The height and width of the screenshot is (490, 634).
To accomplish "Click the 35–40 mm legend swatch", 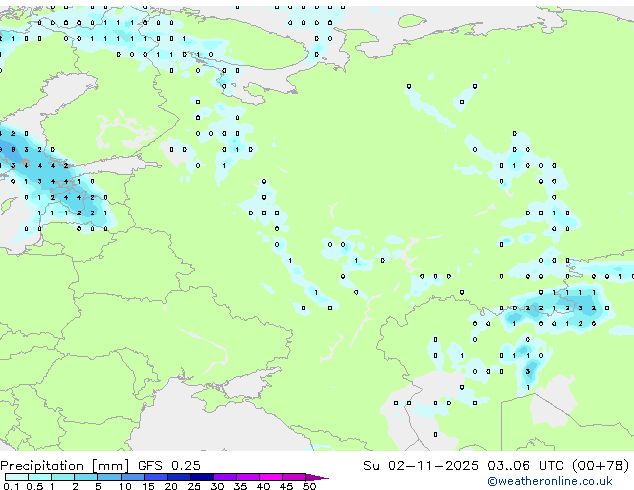I will pos(247,477).
